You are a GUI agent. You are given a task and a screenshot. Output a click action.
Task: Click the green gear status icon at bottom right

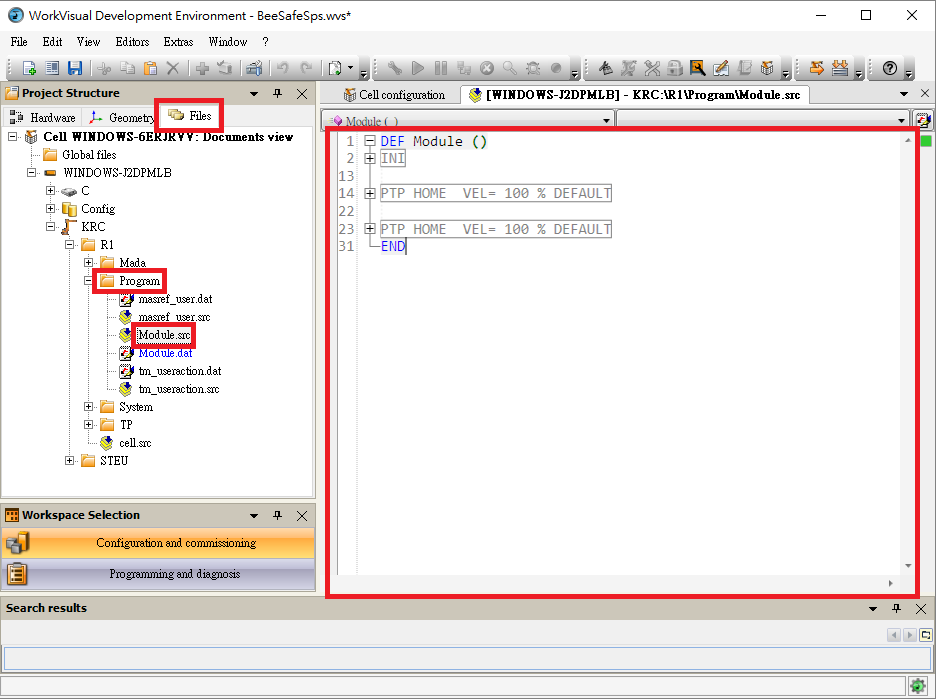click(917, 685)
